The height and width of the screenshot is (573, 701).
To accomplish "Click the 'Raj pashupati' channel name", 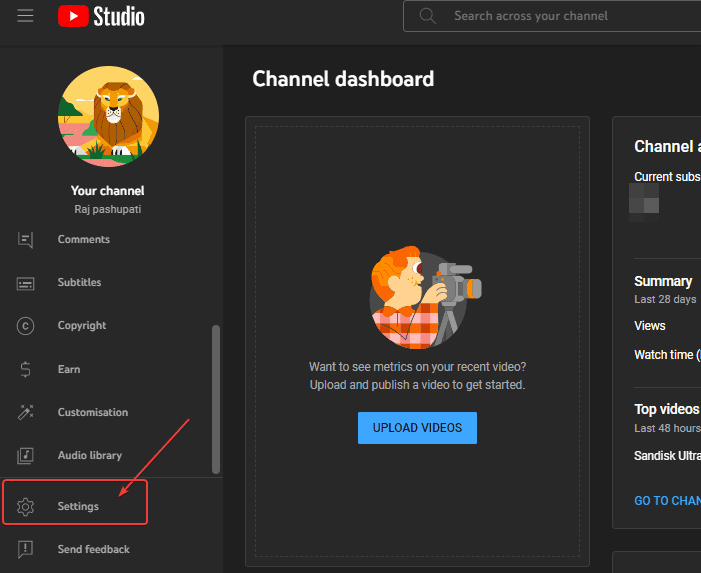I will click(108, 209).
